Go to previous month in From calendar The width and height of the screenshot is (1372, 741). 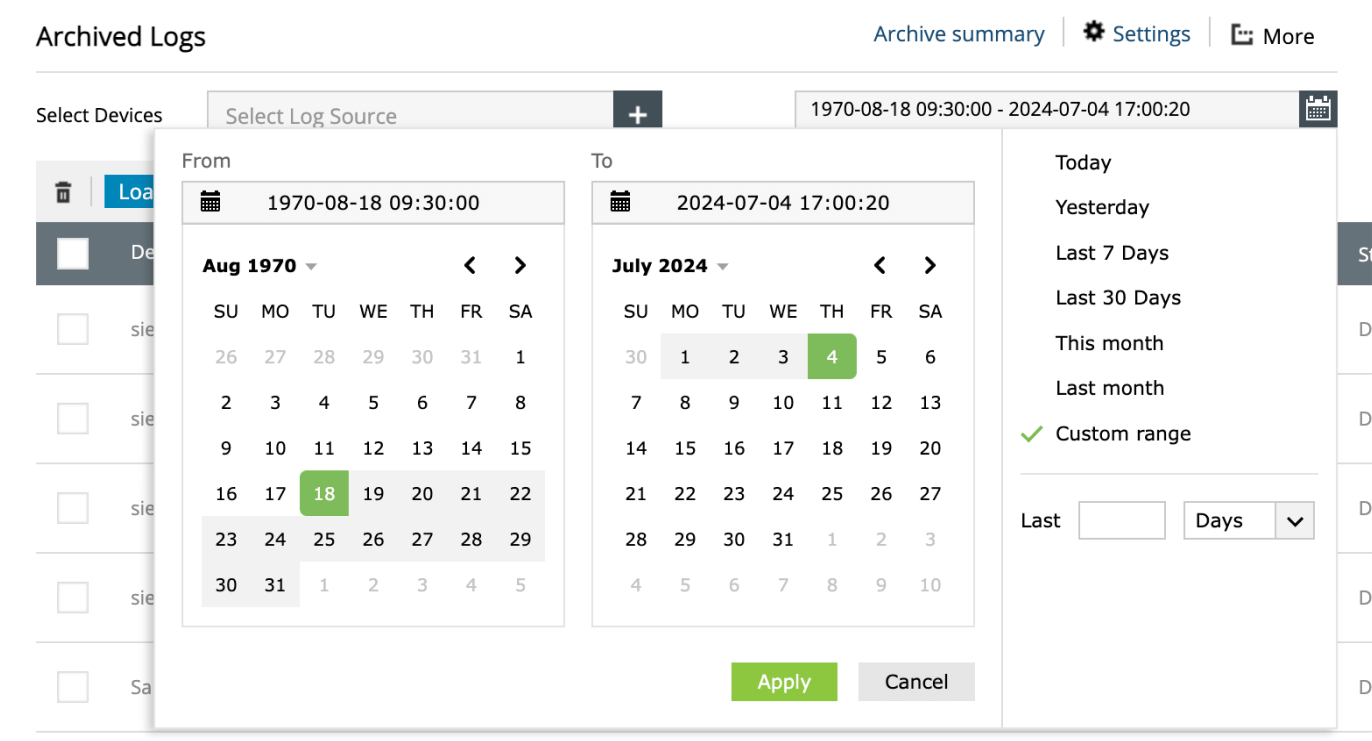click(x=470, y=265)
